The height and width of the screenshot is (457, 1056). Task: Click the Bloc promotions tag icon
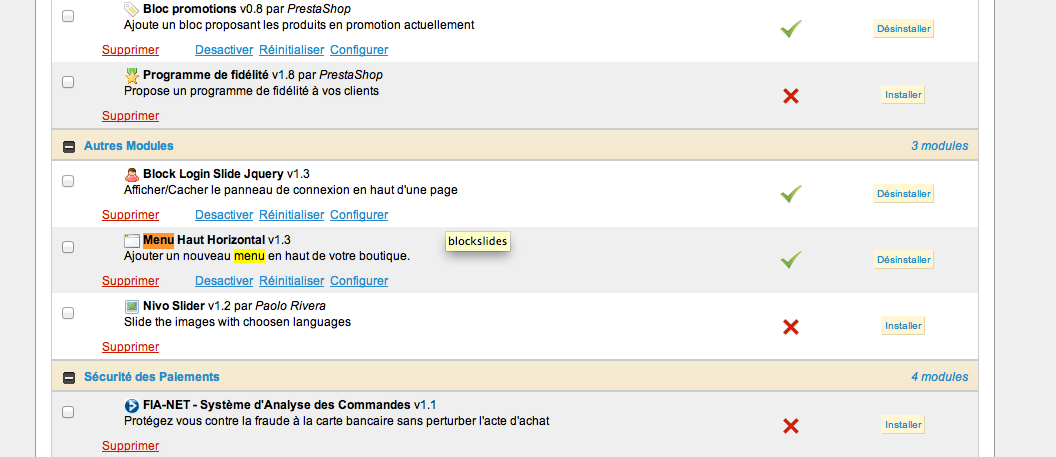pos(131,9)
